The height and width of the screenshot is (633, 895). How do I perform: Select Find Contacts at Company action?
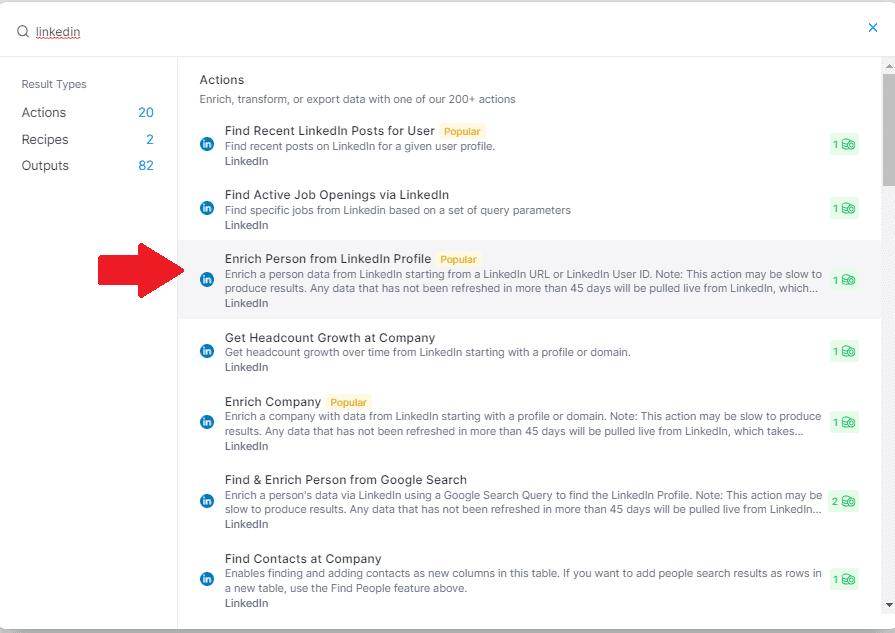303,558
